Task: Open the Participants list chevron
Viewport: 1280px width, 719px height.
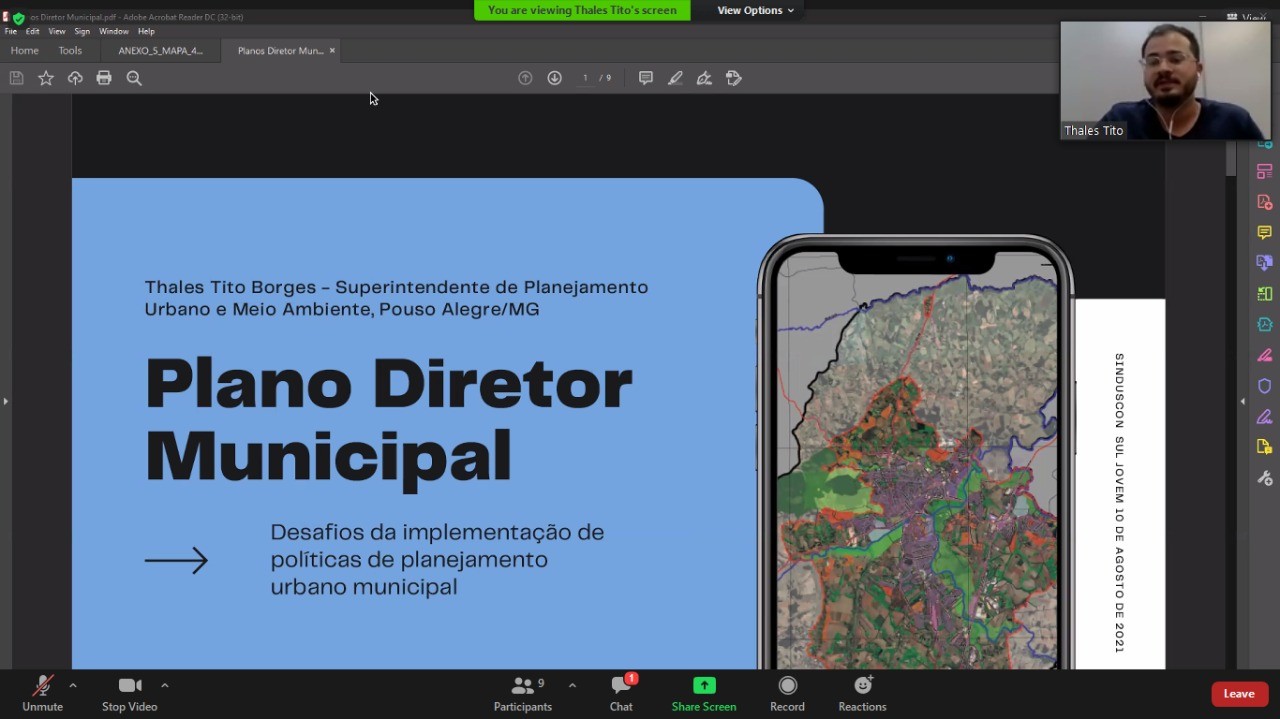Action: pyautogui.click(x=571, y=686)
